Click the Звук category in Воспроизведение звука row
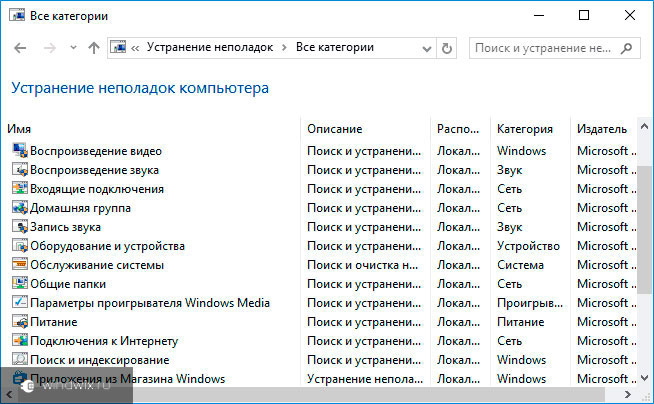 pyautogui.click(x=509, y=170)
